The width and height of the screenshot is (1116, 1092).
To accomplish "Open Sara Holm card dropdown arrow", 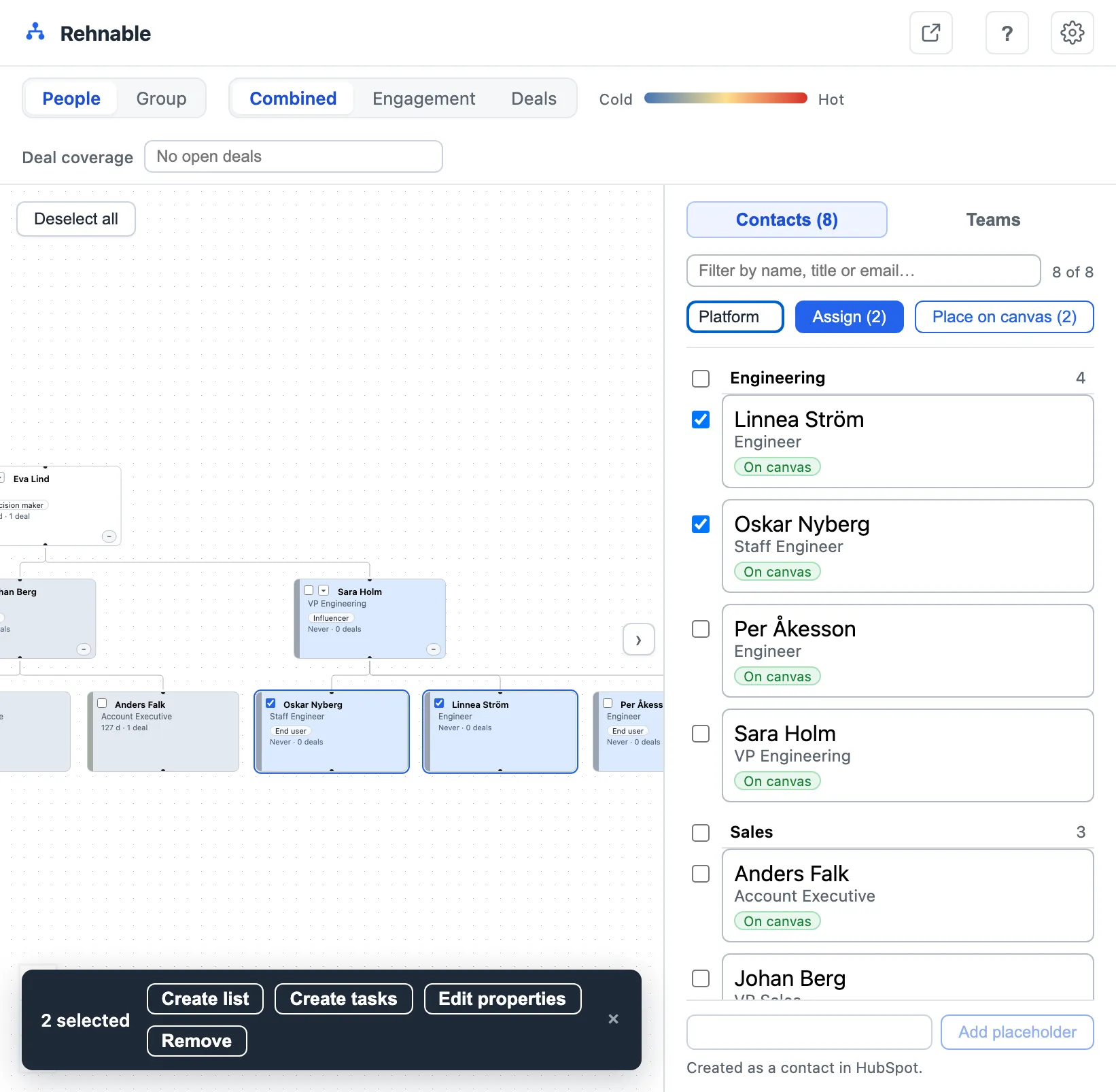I will [x=324, y=591].
